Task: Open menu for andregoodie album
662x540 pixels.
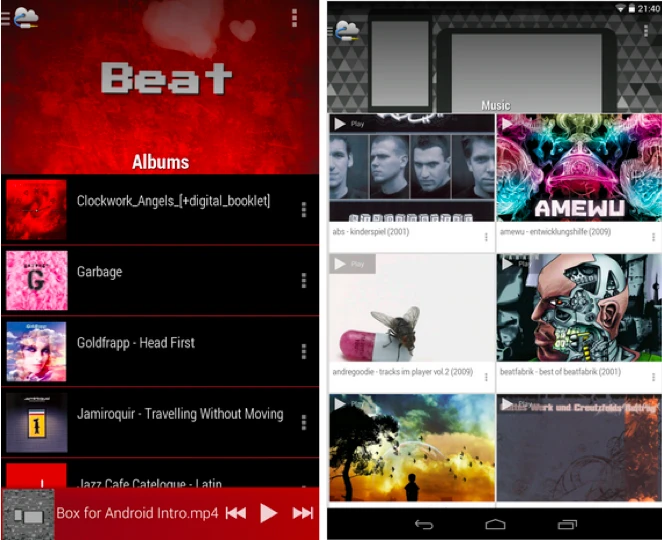Action: 486,377
